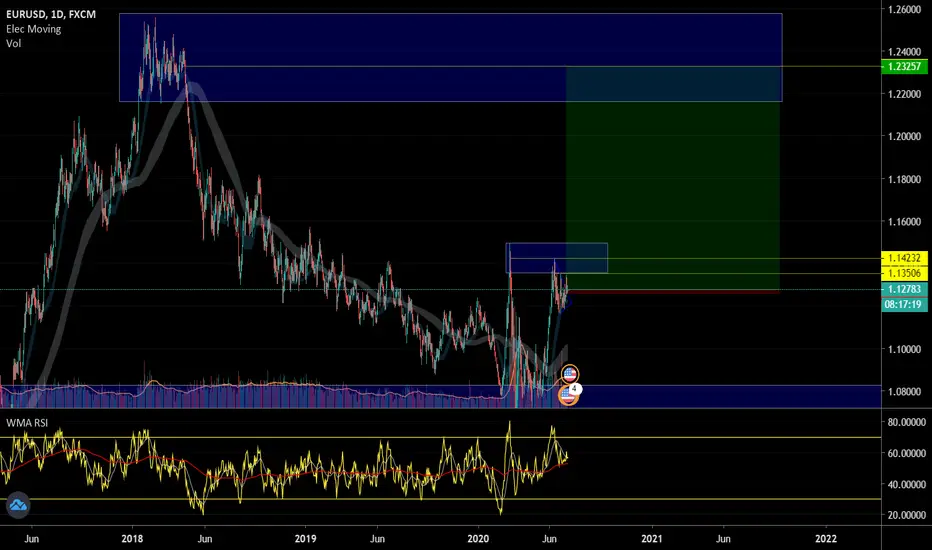Screen dimensions: 932x550
Task: Select the WMA RSI indicator label
Action: click(27, 423)
